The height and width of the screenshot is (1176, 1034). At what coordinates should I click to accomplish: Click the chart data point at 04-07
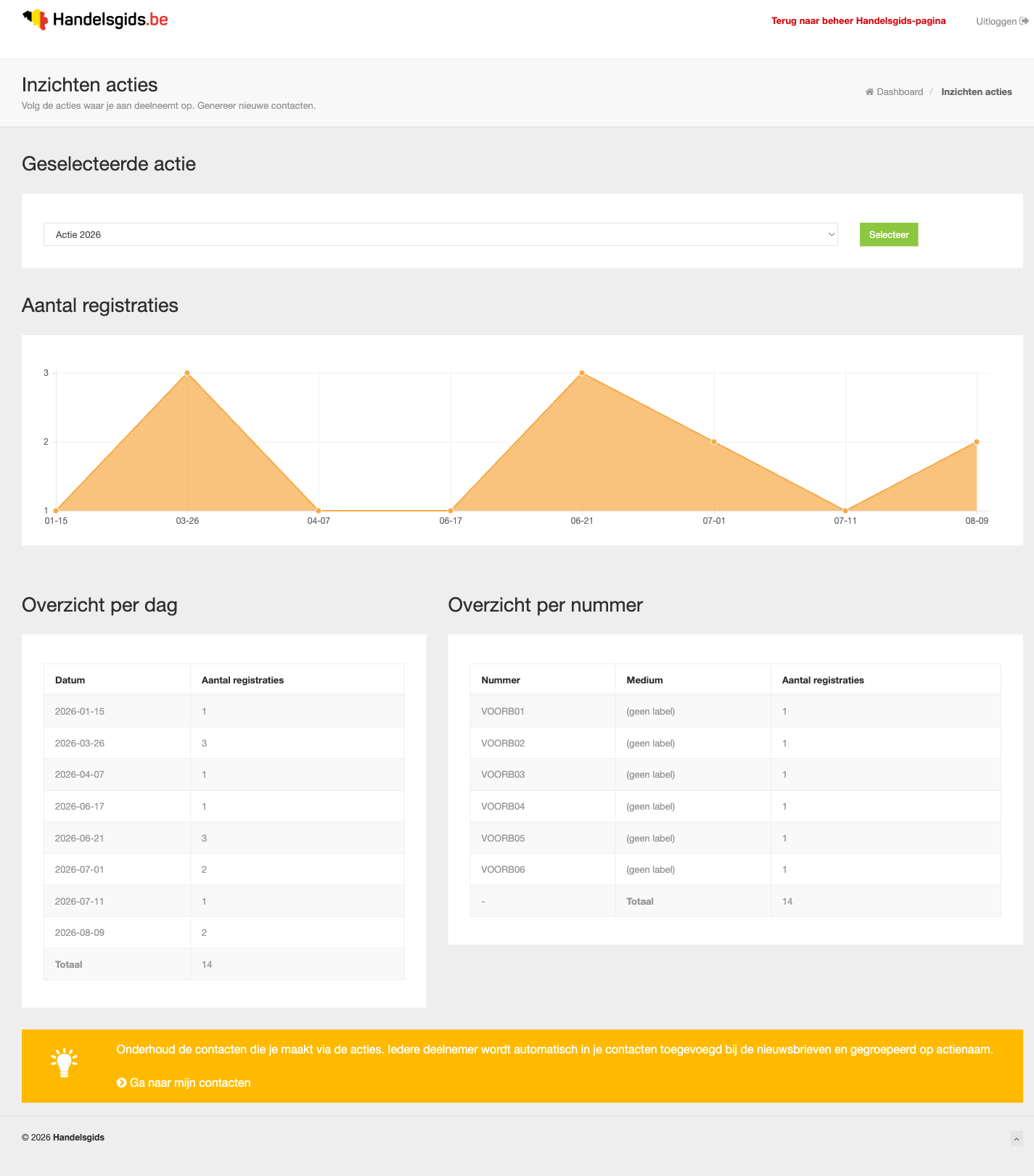[319, 511]
